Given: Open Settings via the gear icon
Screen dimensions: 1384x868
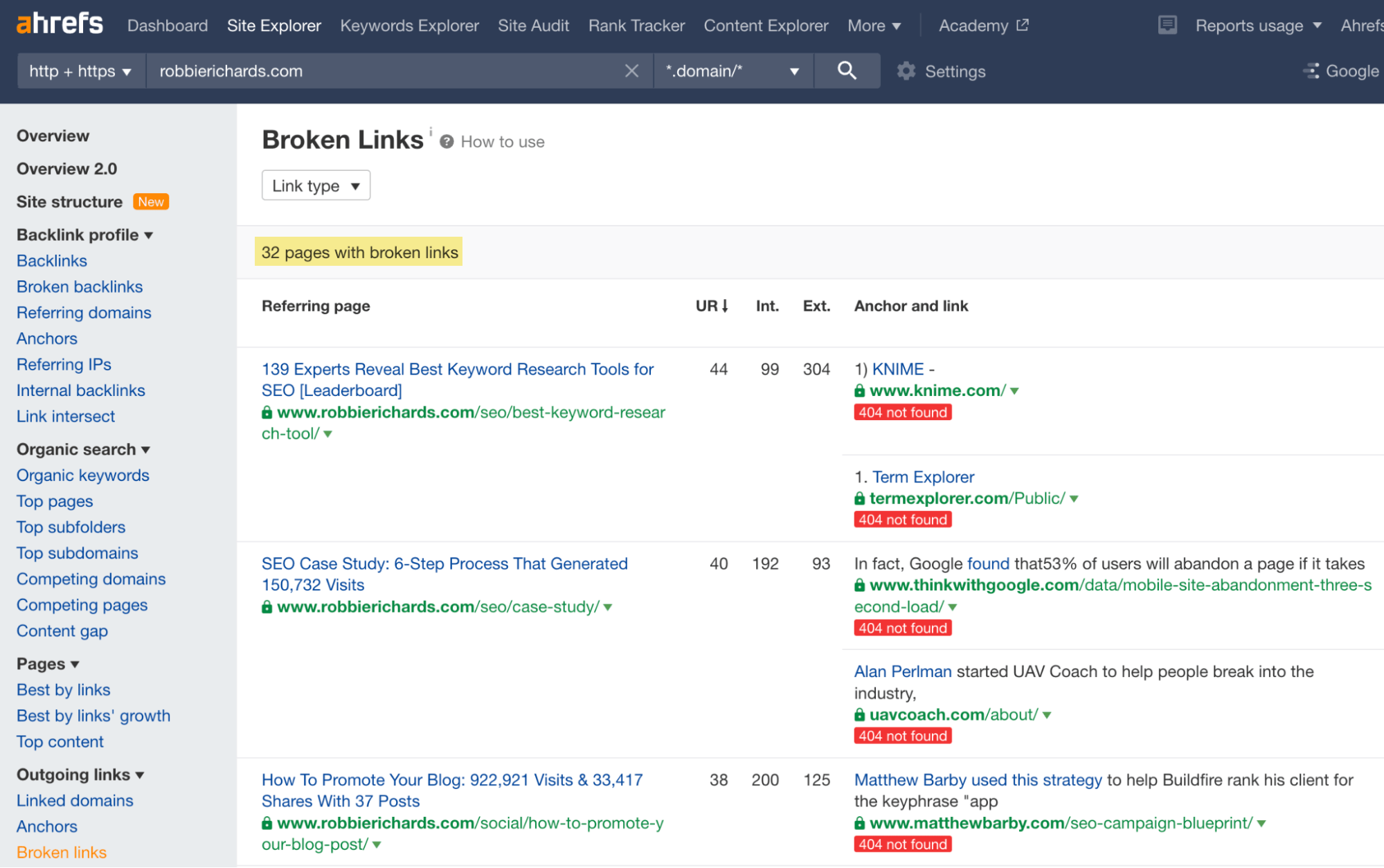Looking at the screenshot, I should click(905, 71).
